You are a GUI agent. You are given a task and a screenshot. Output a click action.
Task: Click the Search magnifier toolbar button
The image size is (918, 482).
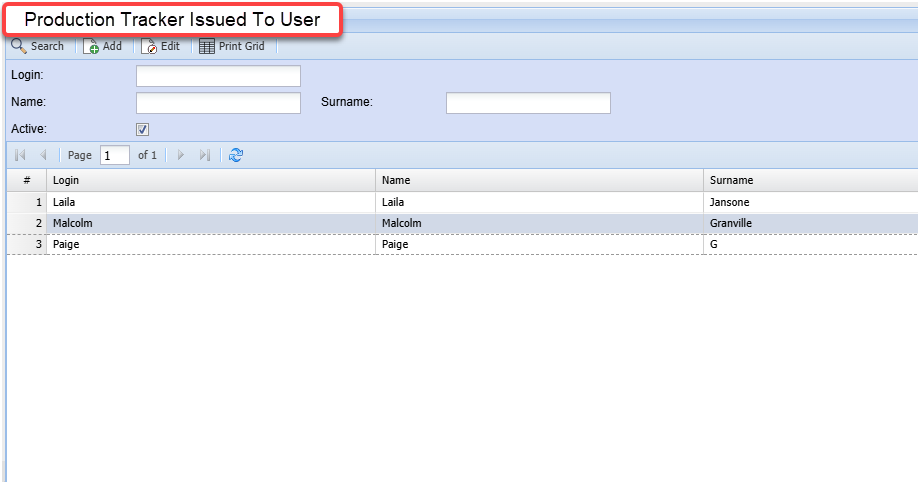point(37,46)
